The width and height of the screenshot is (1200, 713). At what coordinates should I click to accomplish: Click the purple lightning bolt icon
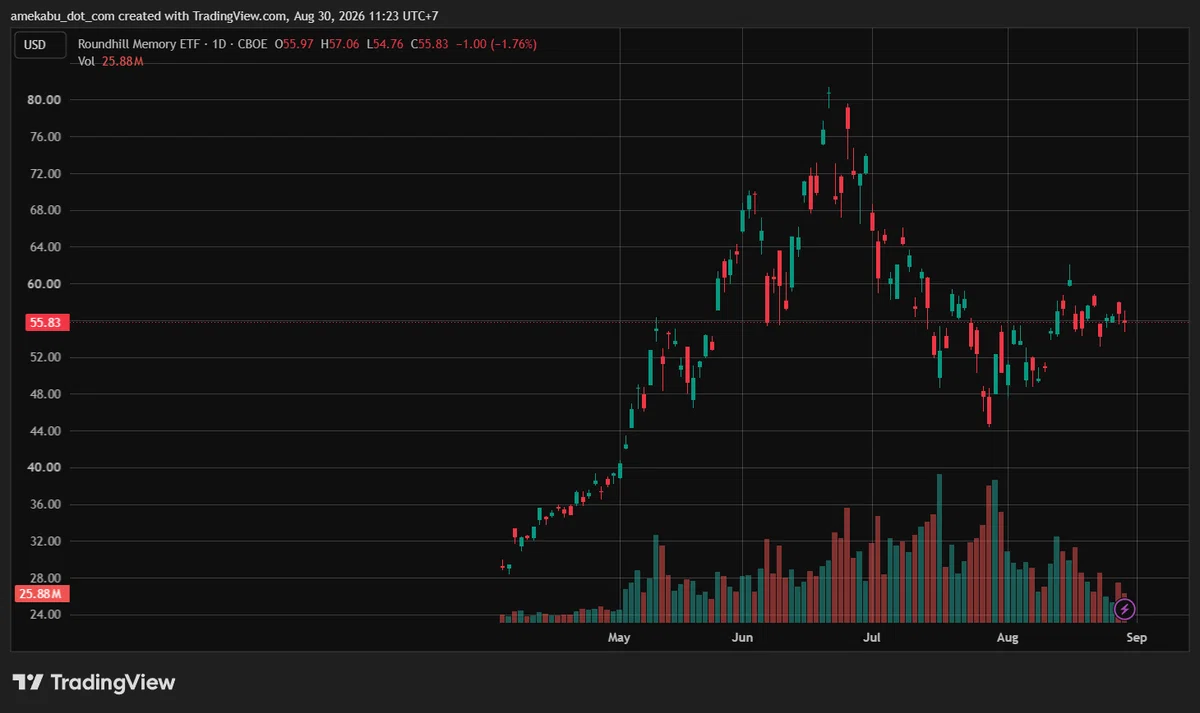pyautogui.click(x=1125, y=609)
